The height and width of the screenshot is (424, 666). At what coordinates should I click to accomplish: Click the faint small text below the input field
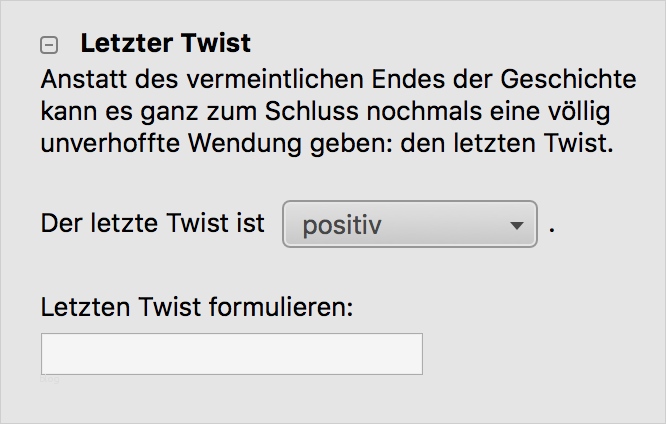(x=50, y=380)
